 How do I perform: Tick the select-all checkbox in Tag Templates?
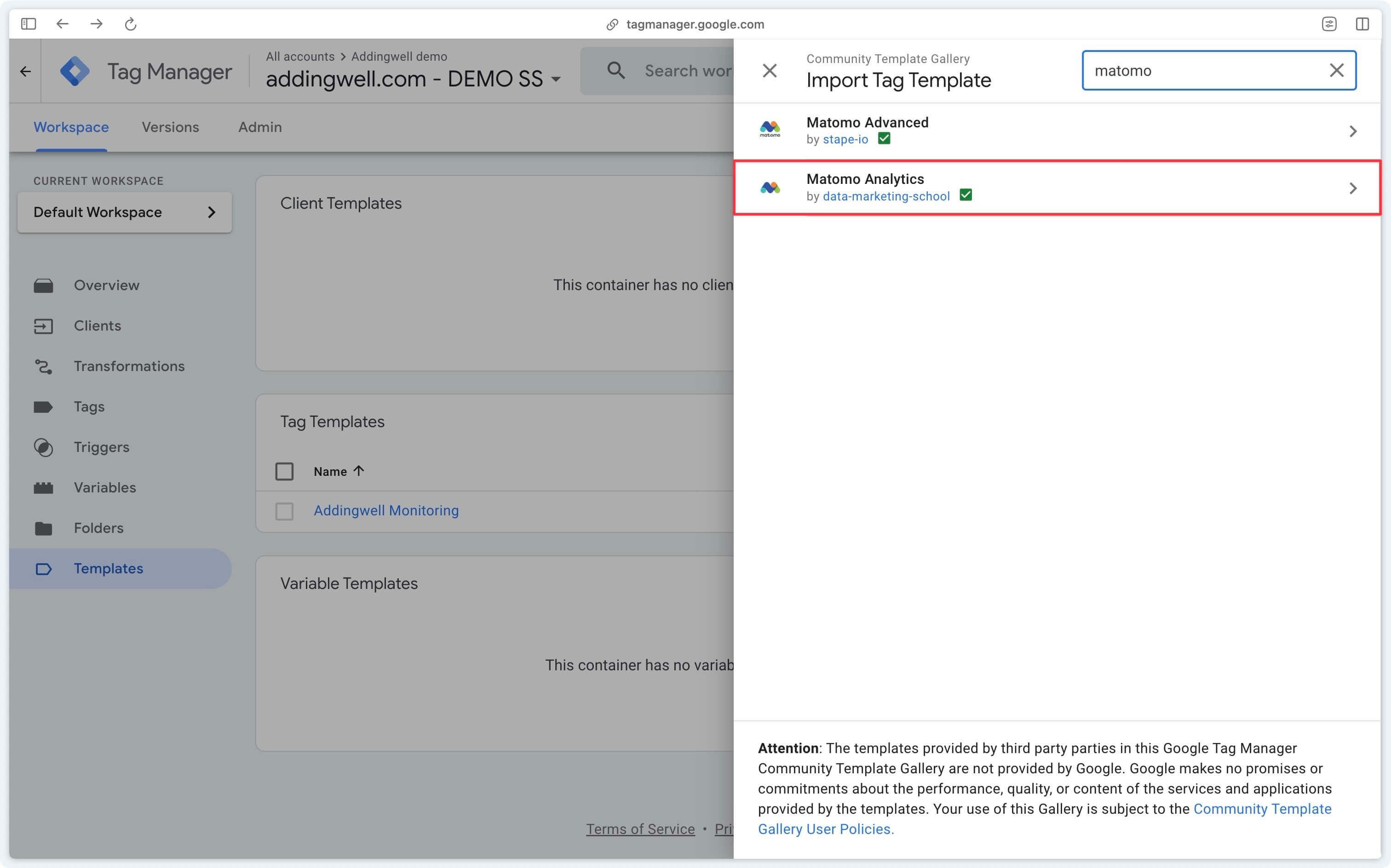(x=284, y=471)
